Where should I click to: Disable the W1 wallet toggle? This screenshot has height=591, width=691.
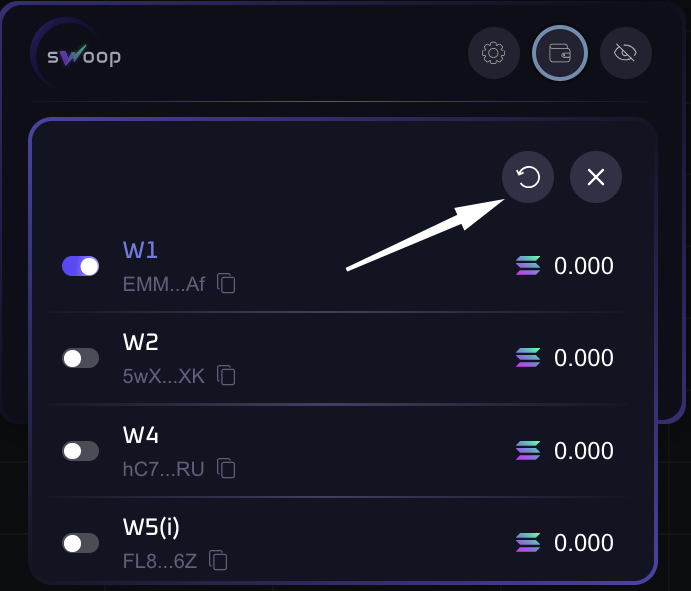81,266
